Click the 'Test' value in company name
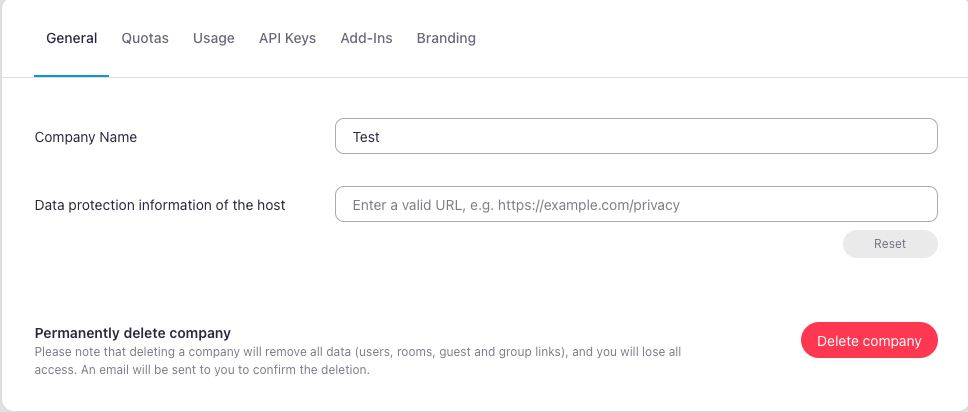Screen dimensions: 968x412 point(366,137)
